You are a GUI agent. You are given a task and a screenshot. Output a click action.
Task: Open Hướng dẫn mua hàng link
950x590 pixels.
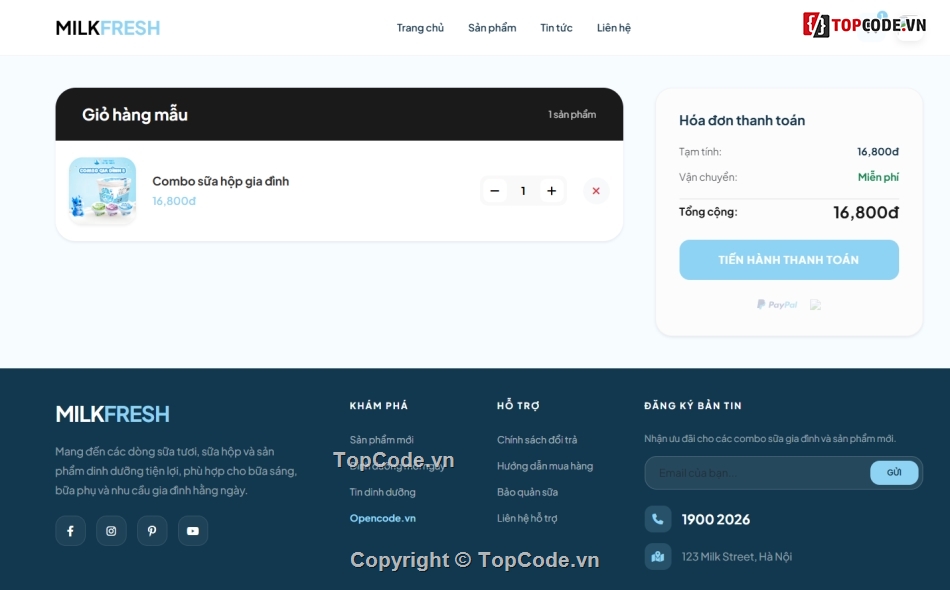(545, 466)
